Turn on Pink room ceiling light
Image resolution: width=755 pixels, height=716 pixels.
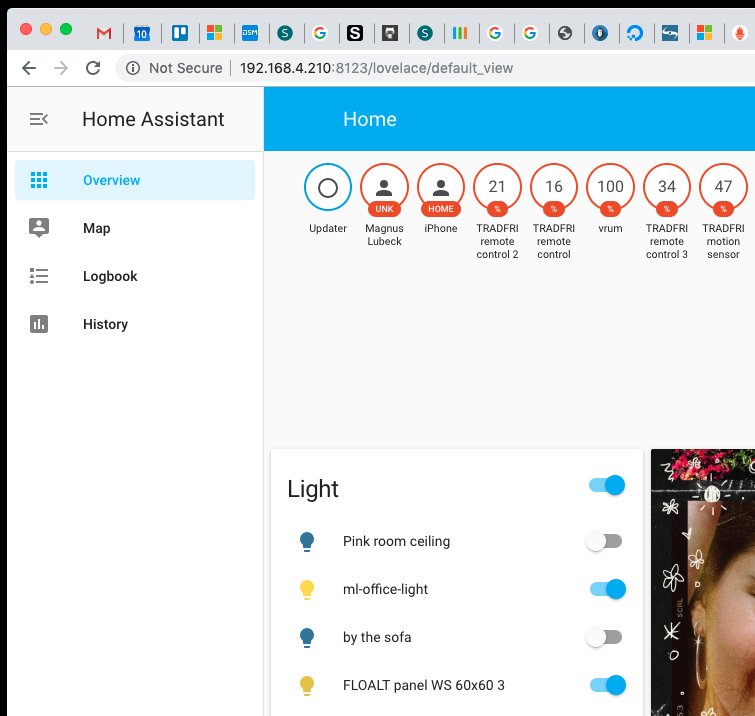pos(604,541)
